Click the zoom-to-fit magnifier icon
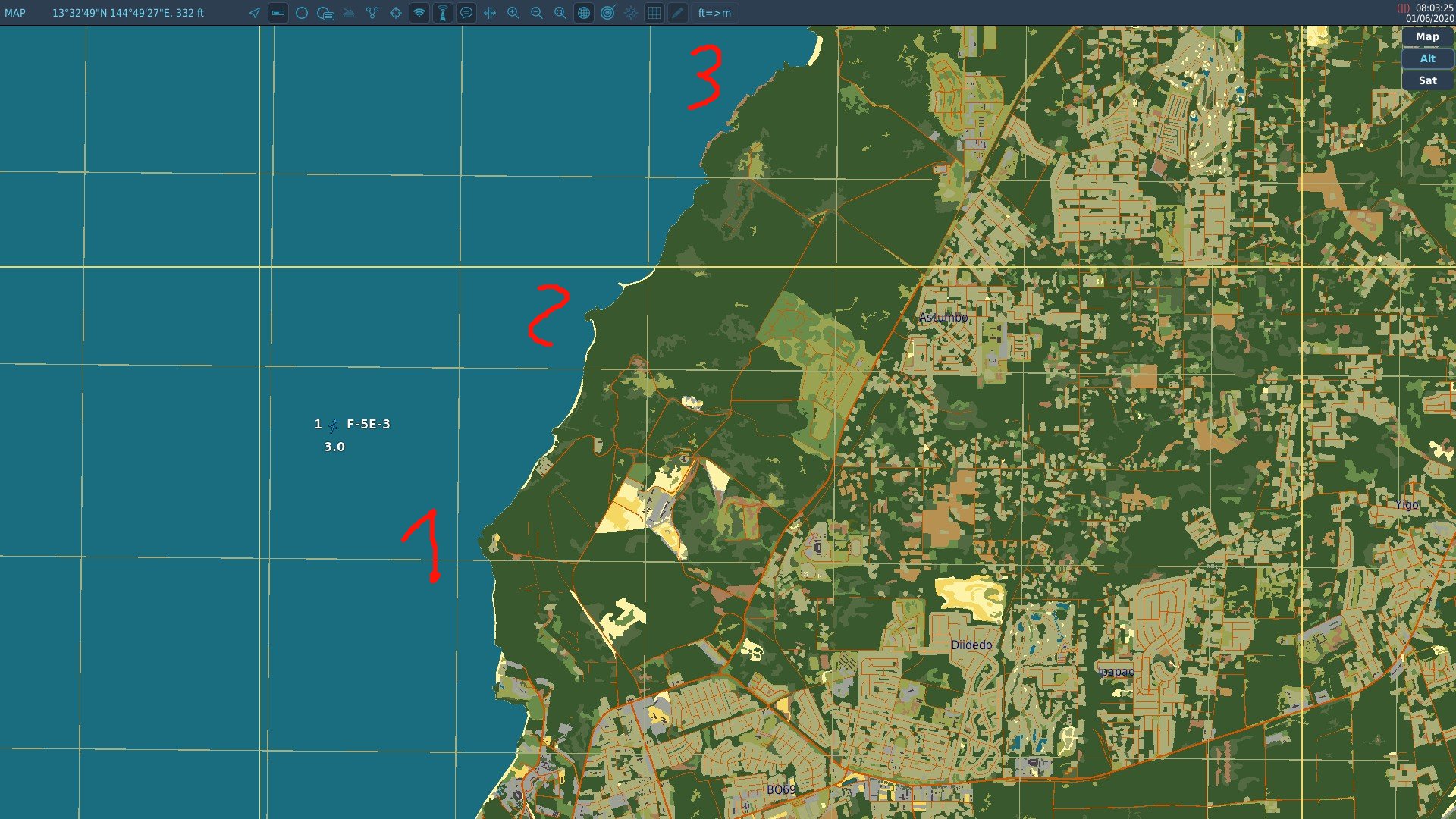This screenshot has width=1456, height=819. (560, 13)
